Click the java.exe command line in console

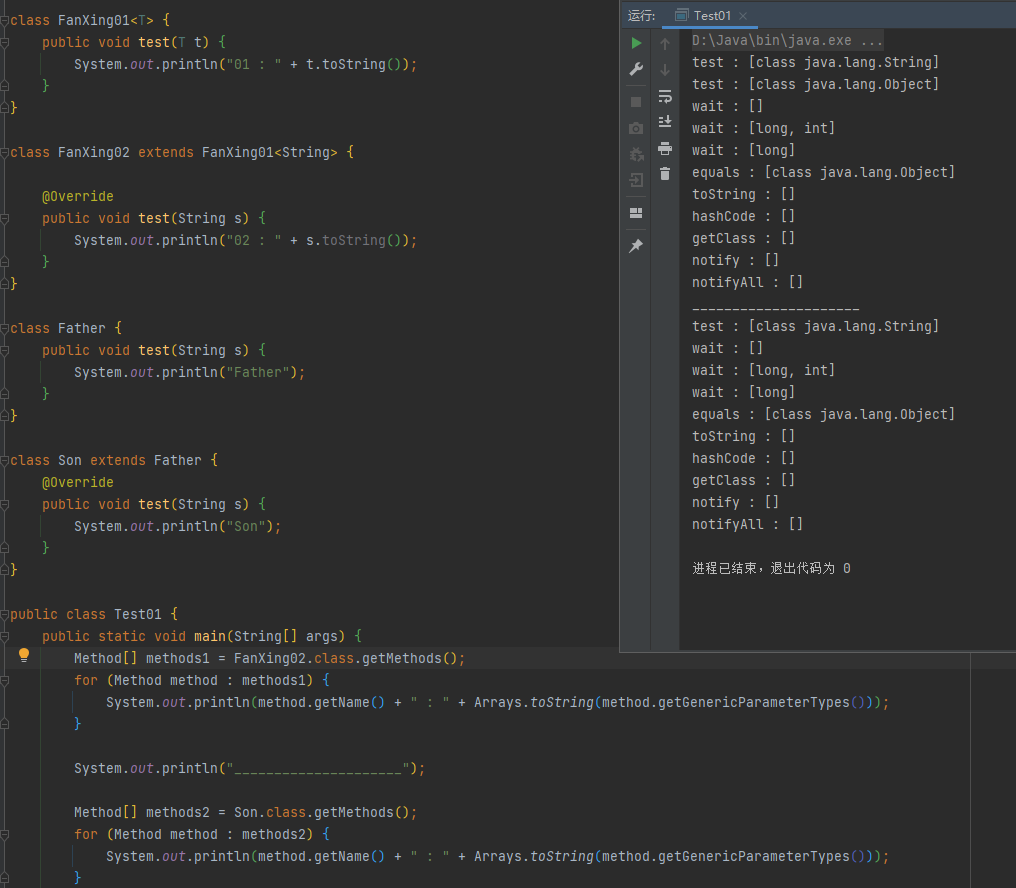(787, 40)
